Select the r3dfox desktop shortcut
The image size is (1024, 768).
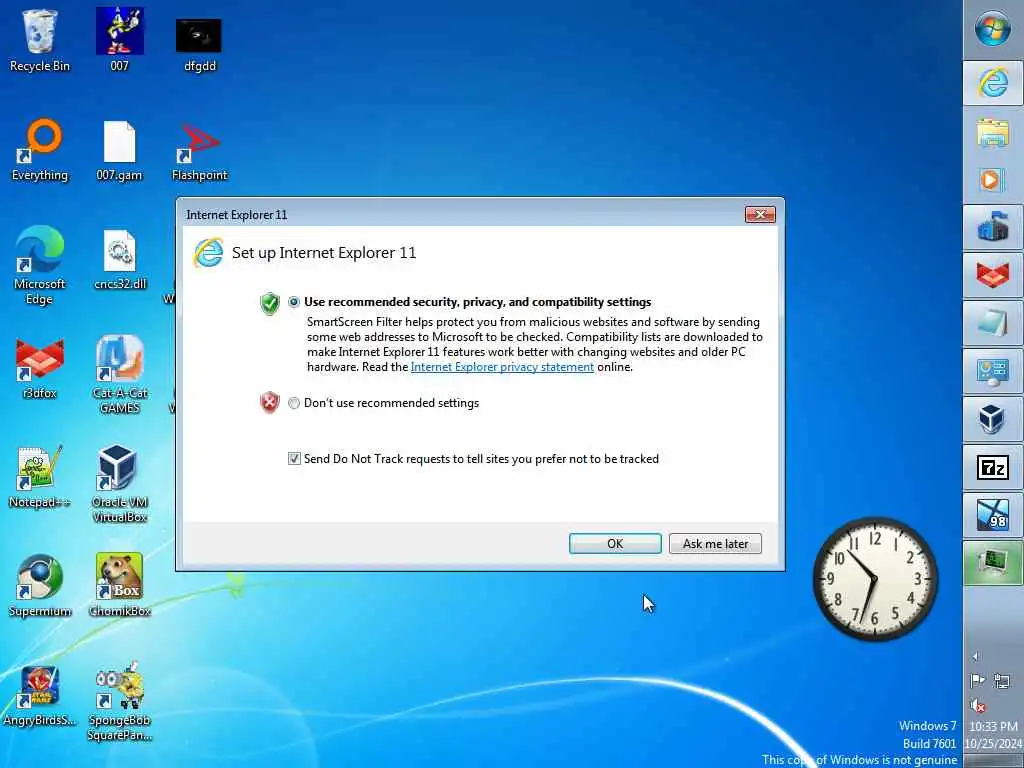point(40,368)
